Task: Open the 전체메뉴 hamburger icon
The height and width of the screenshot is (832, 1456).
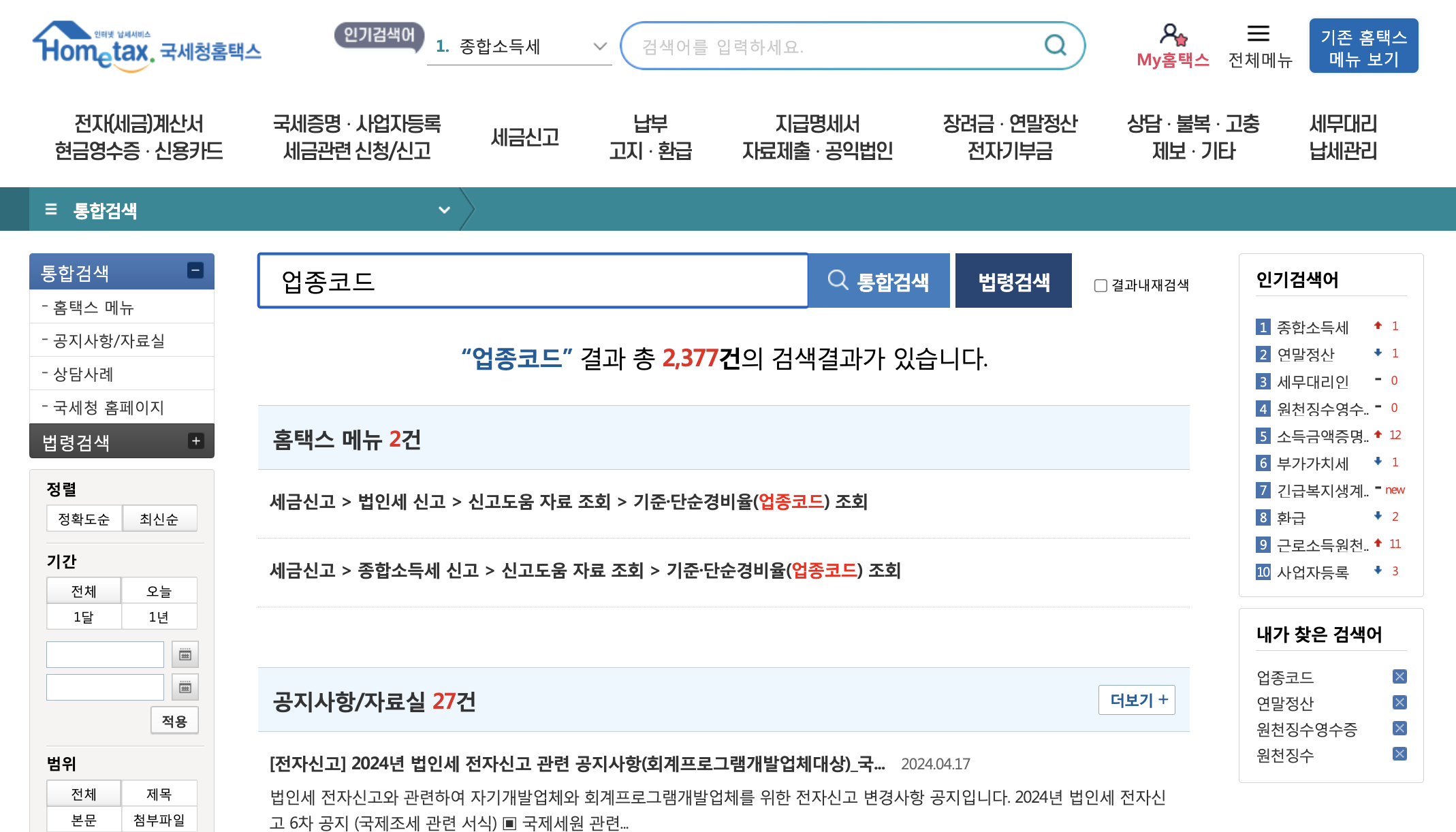Action: click(x=1259, y=33)
